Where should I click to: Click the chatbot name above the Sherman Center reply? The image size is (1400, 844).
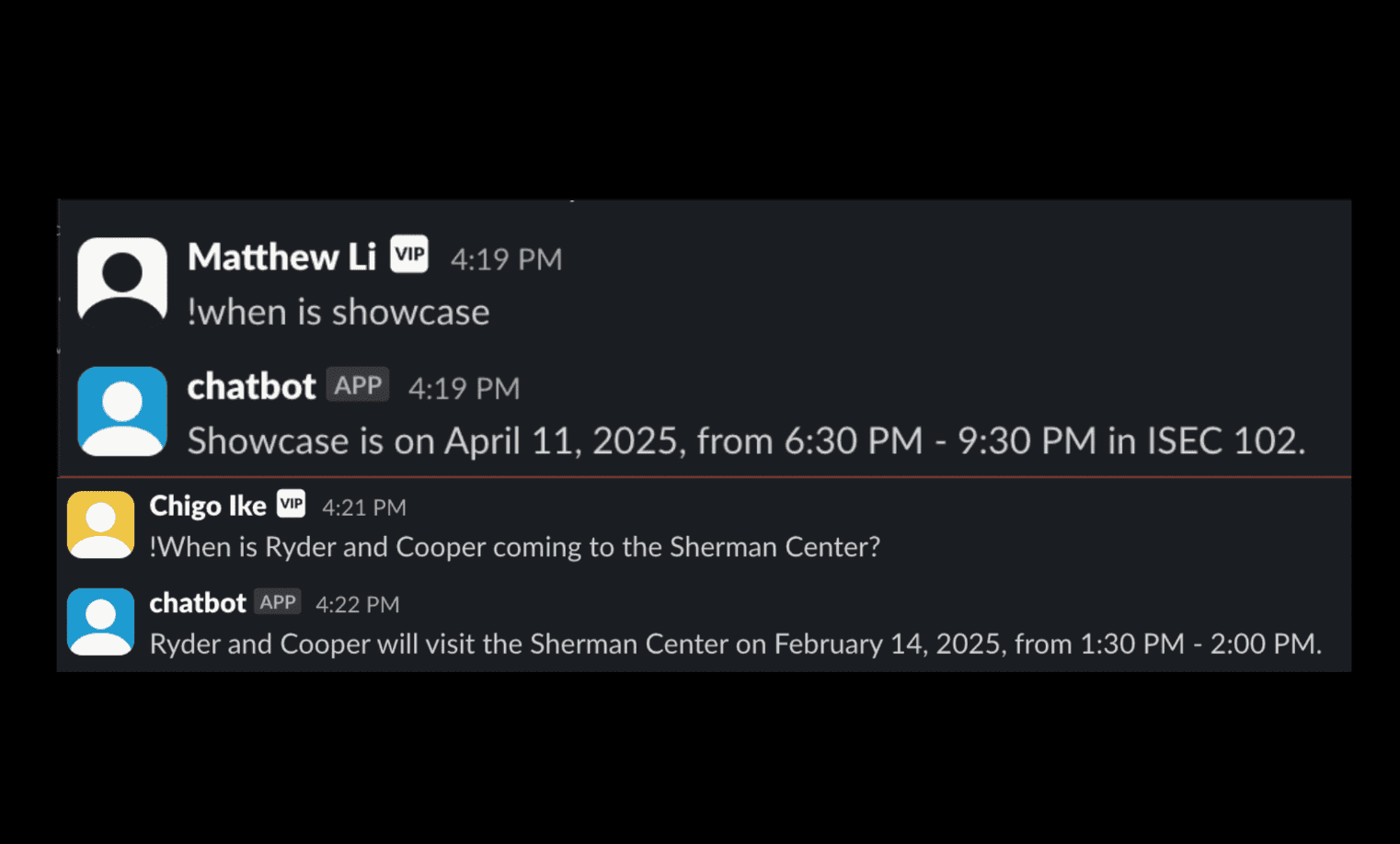coord(198,603)
